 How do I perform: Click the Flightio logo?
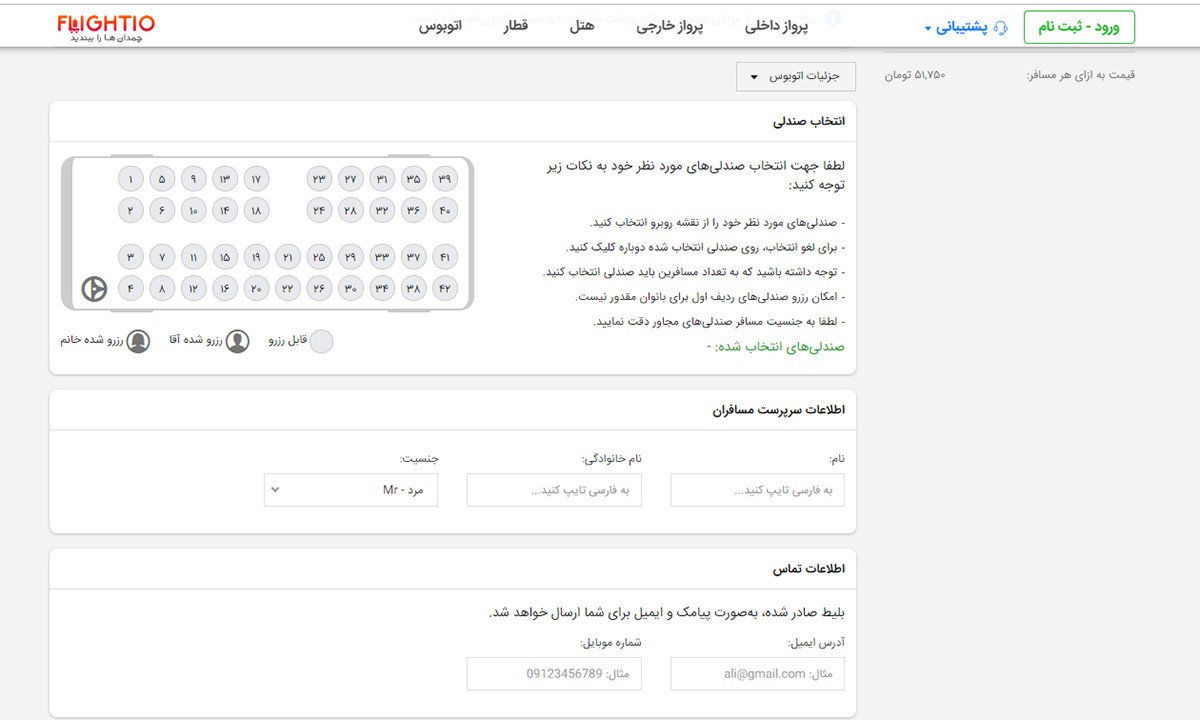click(x=106, y=27)
